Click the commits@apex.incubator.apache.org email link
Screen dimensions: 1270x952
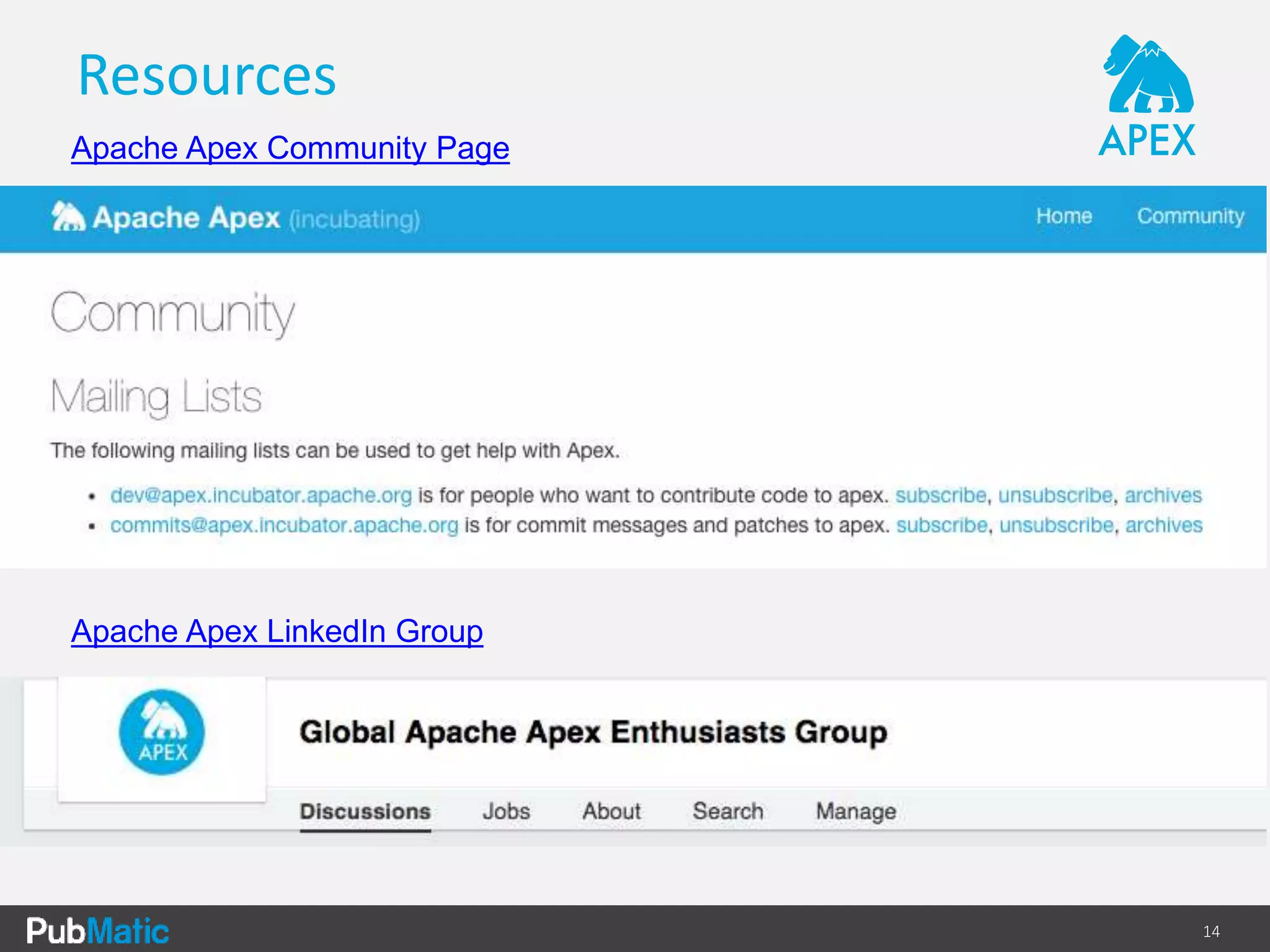285,525
